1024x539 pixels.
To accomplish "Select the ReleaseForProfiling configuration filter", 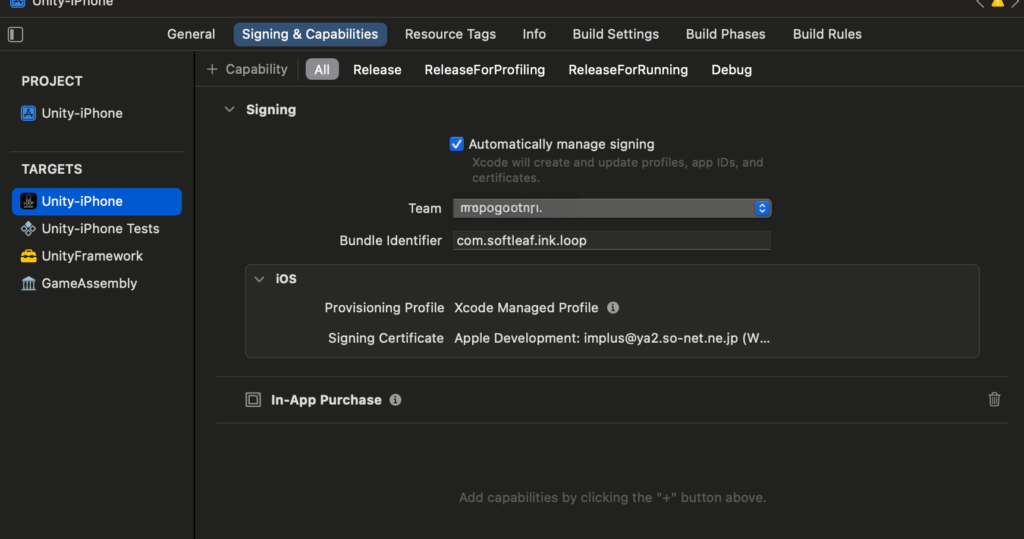I will 484,70.
